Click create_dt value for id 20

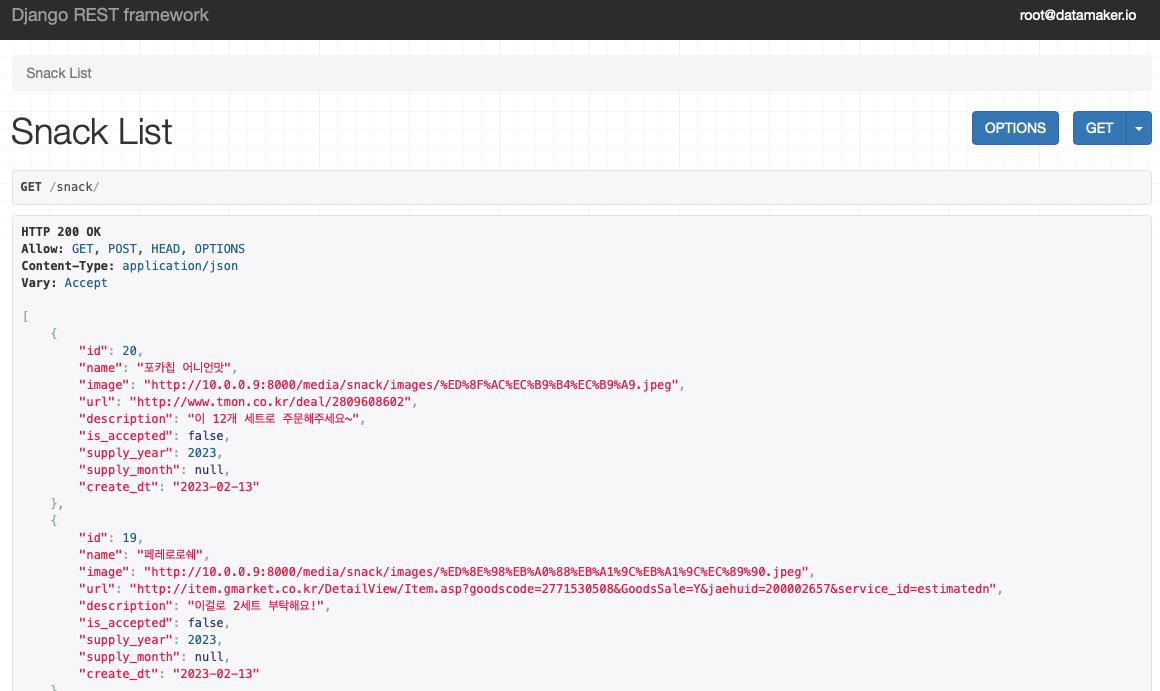pyautogui.click(x=216, y=487)
